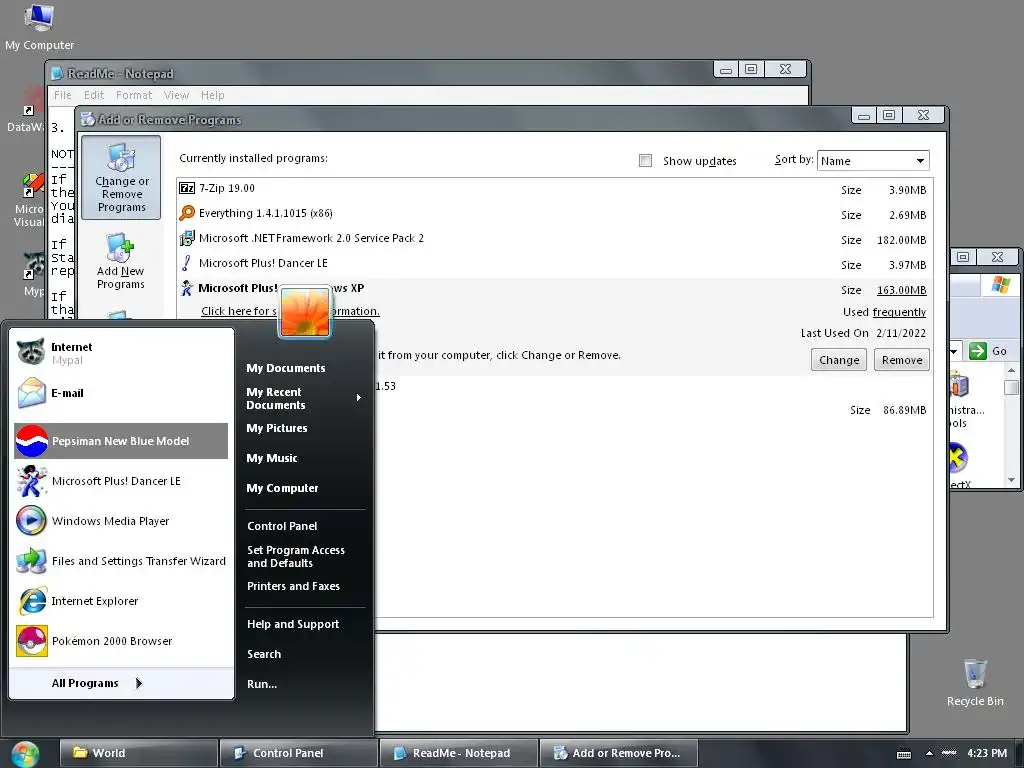Image resolution: width=1024 pixels, height=768 pixels.
Task: Open My Documents from Start menu
Action: pos(285,368)
